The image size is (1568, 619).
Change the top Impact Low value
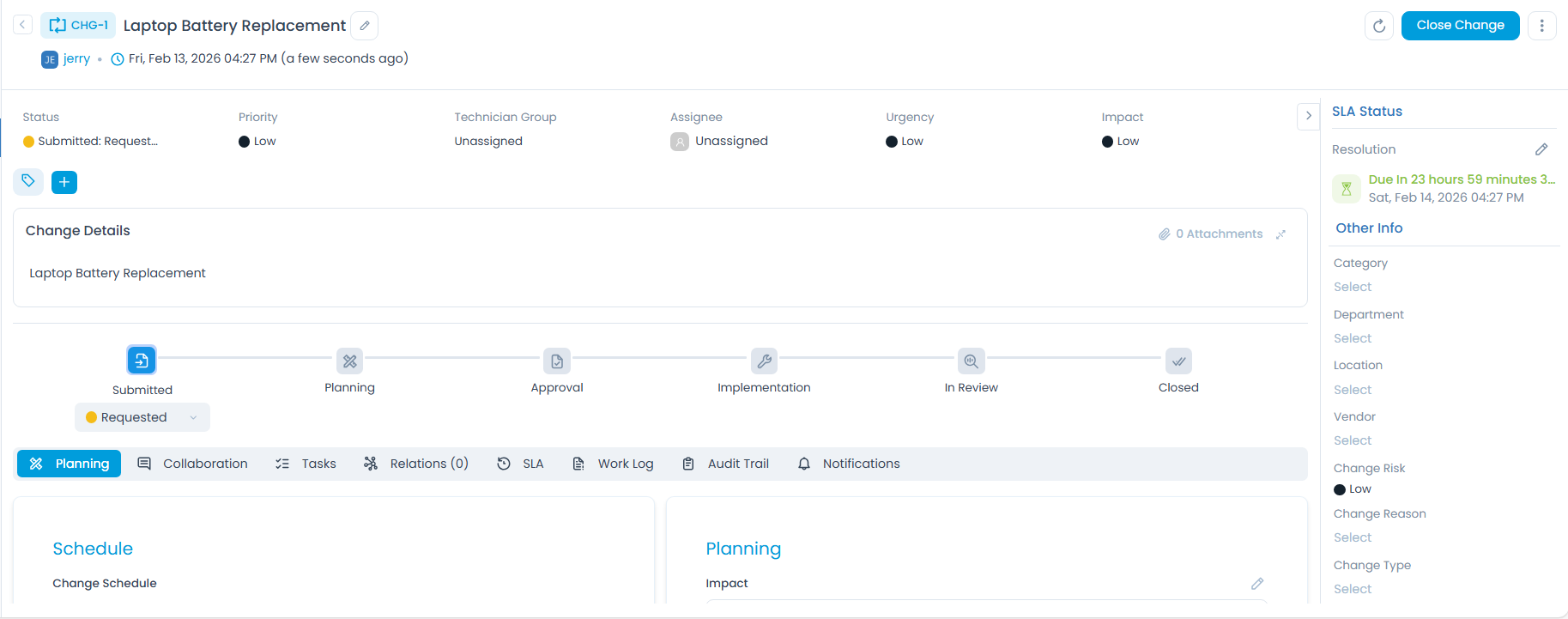pos(1121,141)
